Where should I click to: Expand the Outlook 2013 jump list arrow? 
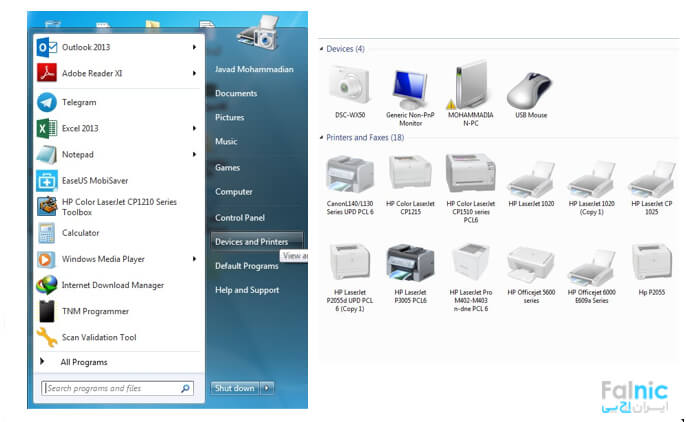[194, 46]
